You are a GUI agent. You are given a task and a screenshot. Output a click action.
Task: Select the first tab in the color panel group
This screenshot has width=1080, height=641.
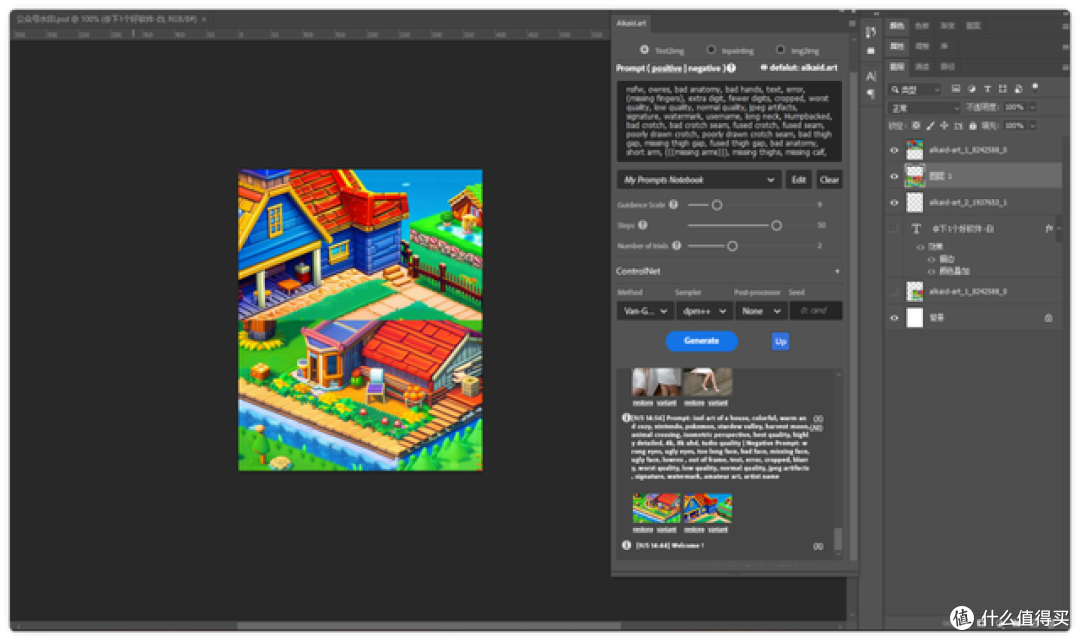coord(897,26)
